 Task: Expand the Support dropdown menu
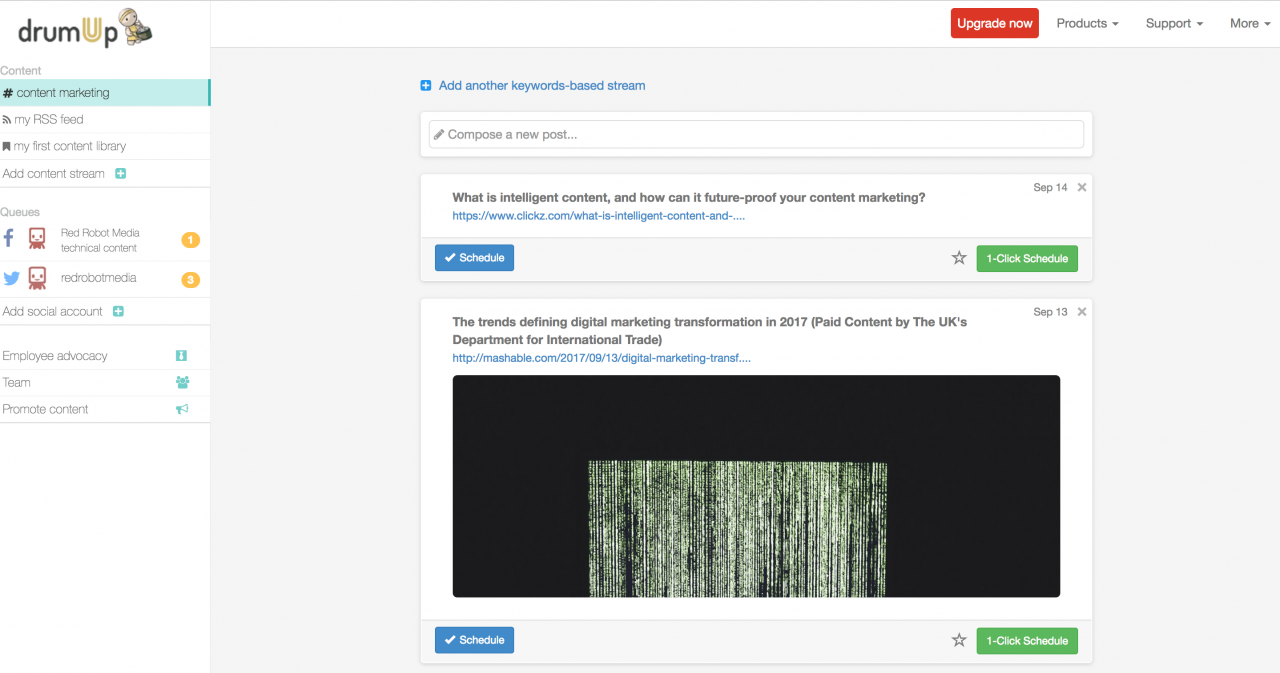click(x=1174, y=23)
